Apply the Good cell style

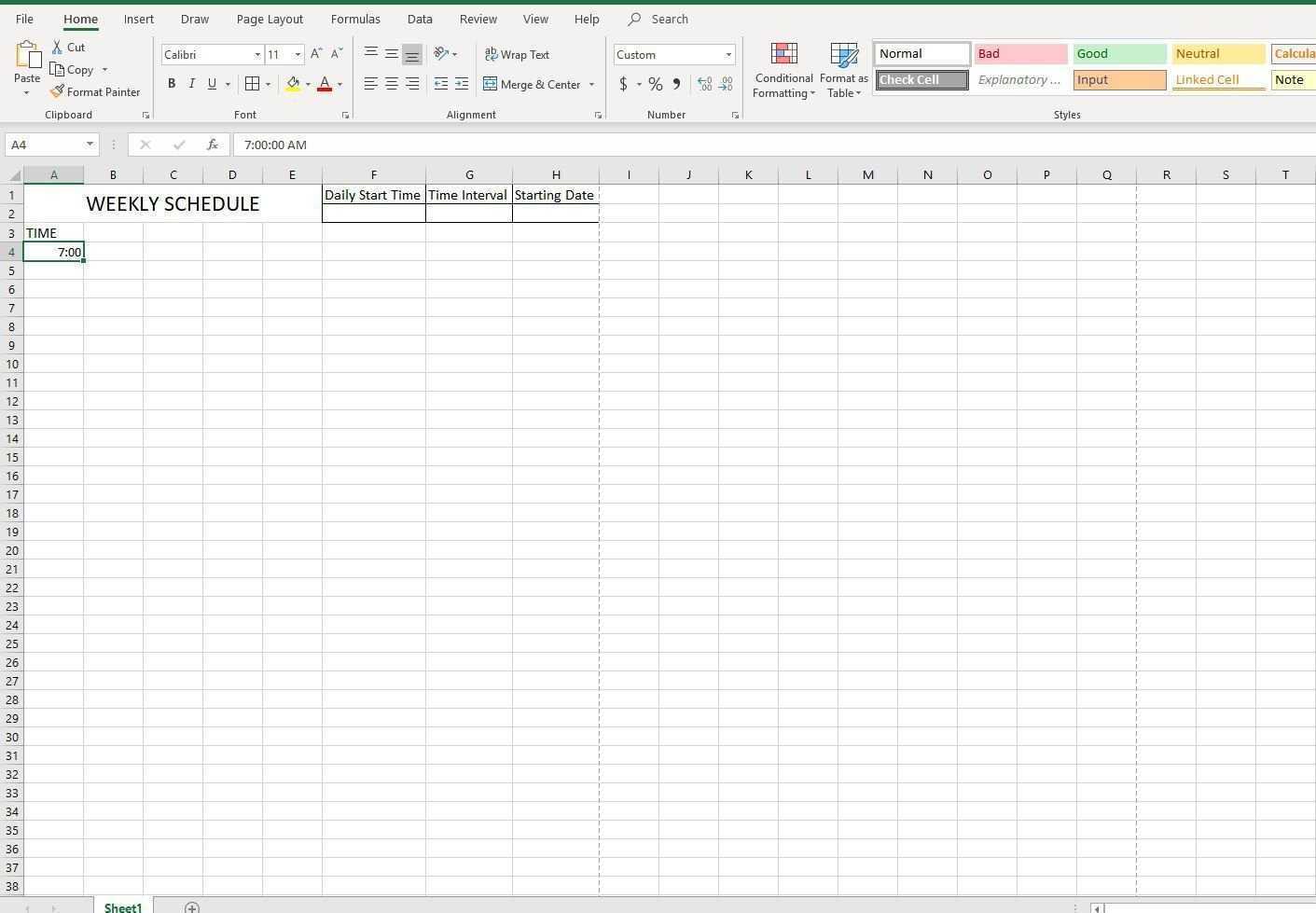tap(1119, 54)
